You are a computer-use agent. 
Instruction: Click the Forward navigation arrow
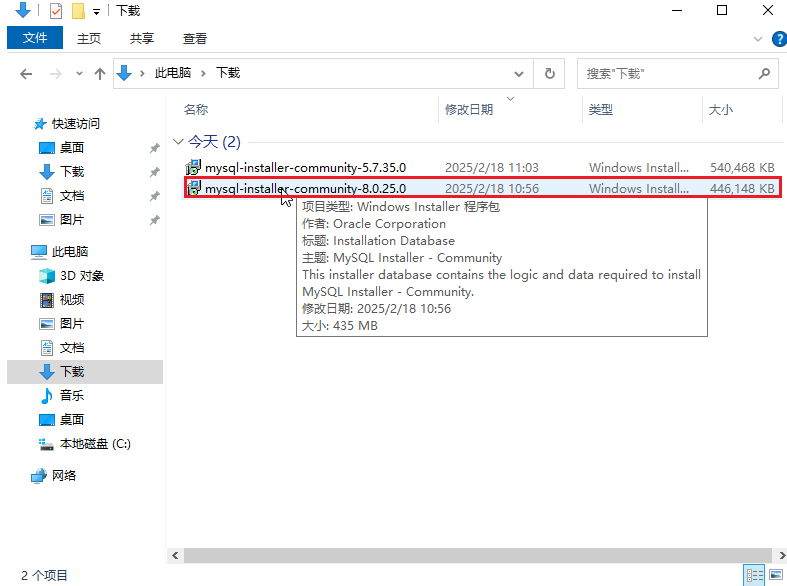click(55, 74)
